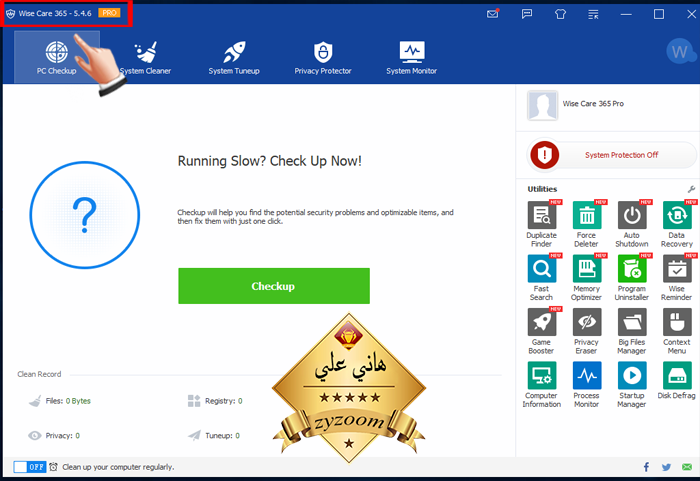The width and height of the screenshot is (700, 481).
Task: Click the green email icon in status bar
Action: [x=687, y=467]
